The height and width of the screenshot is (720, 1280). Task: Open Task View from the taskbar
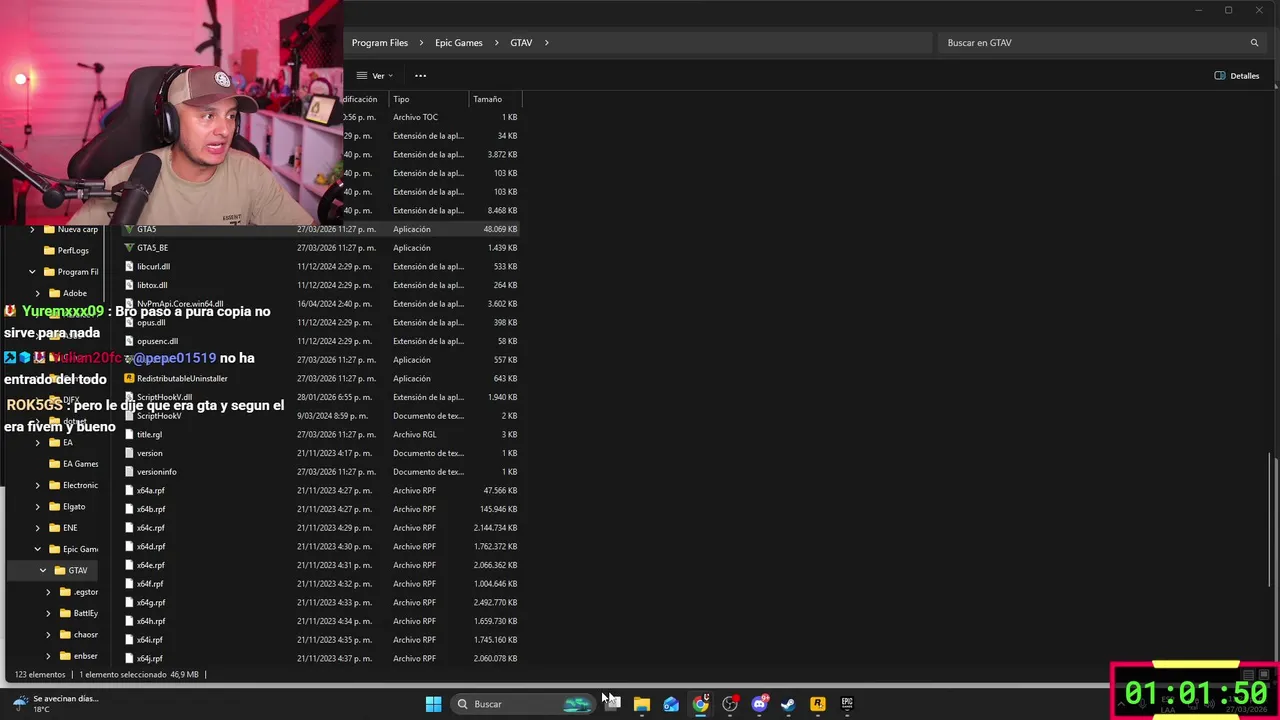612,704
